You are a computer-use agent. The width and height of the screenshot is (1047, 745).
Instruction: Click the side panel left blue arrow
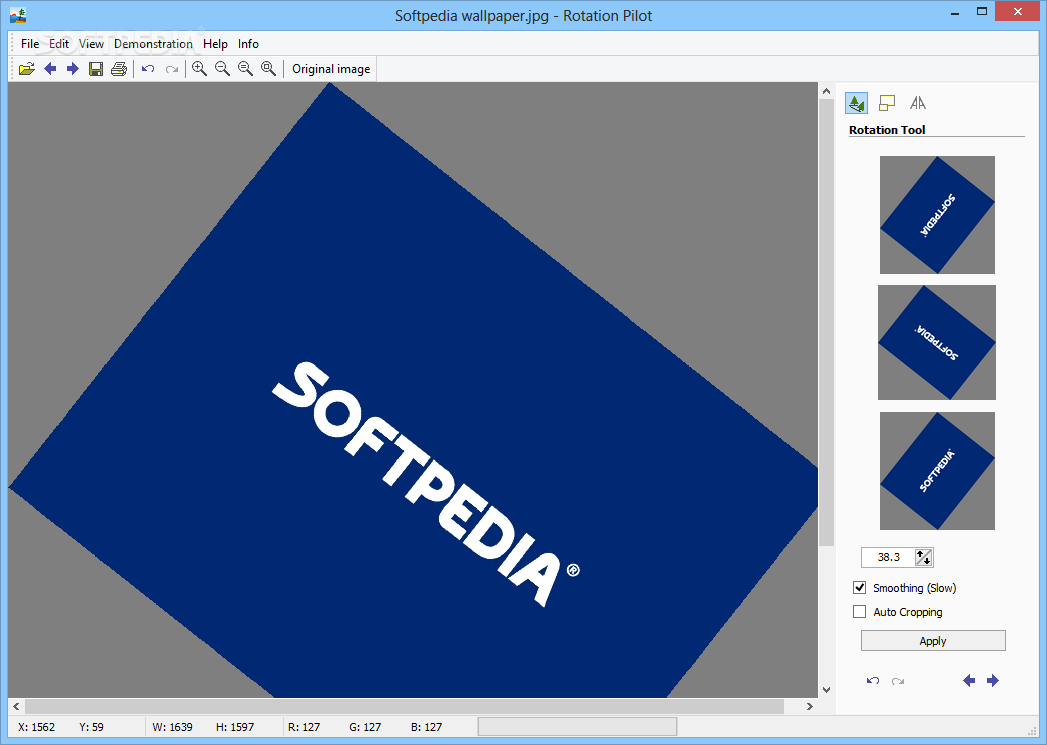pyautogui.click(x=969, y=680)
